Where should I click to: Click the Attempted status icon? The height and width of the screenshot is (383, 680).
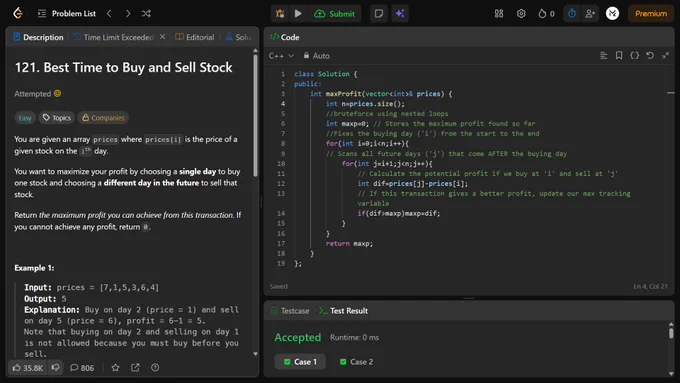click(57, 93)
